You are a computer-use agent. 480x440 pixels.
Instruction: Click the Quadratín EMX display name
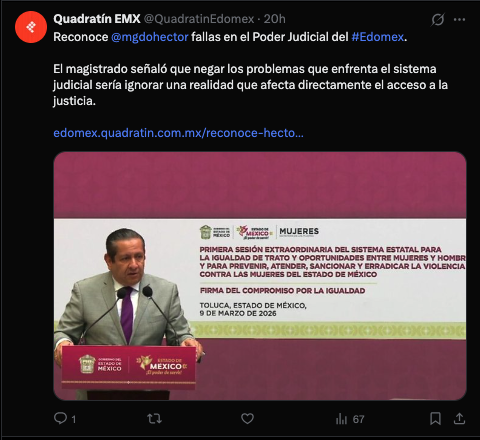click(97, 19)
